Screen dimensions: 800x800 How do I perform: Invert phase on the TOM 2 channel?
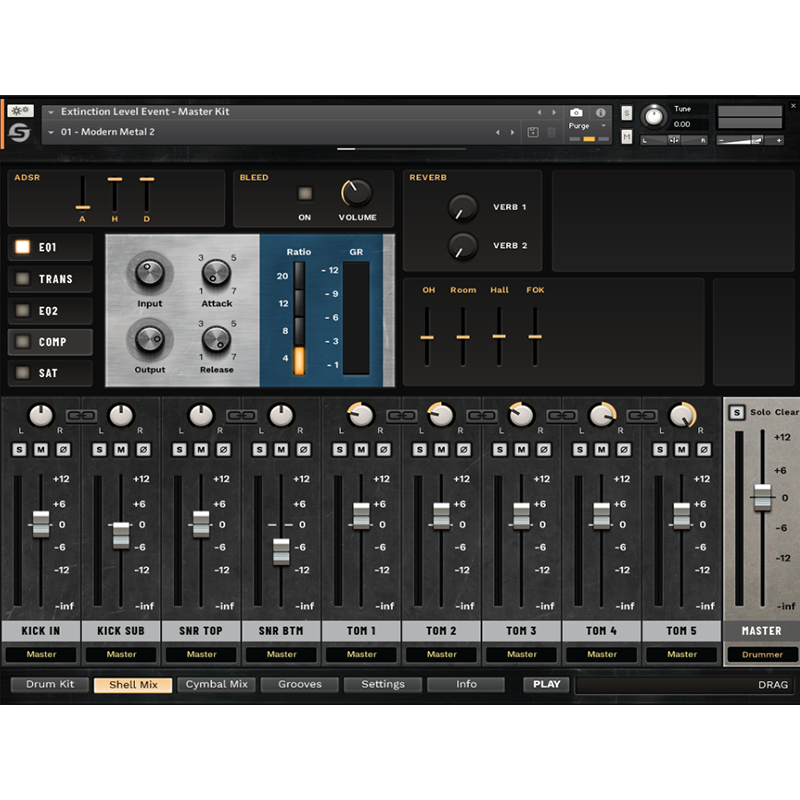point(464,449)
